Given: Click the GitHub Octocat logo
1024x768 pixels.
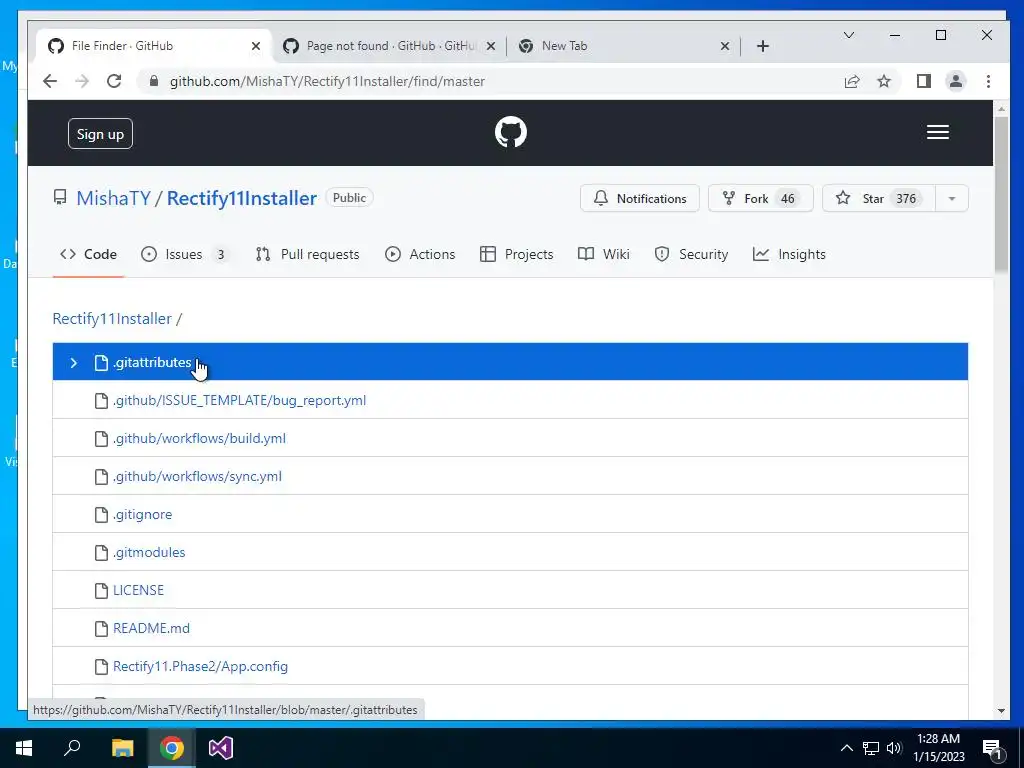Looking at the screenshot, I should (511, 133).
